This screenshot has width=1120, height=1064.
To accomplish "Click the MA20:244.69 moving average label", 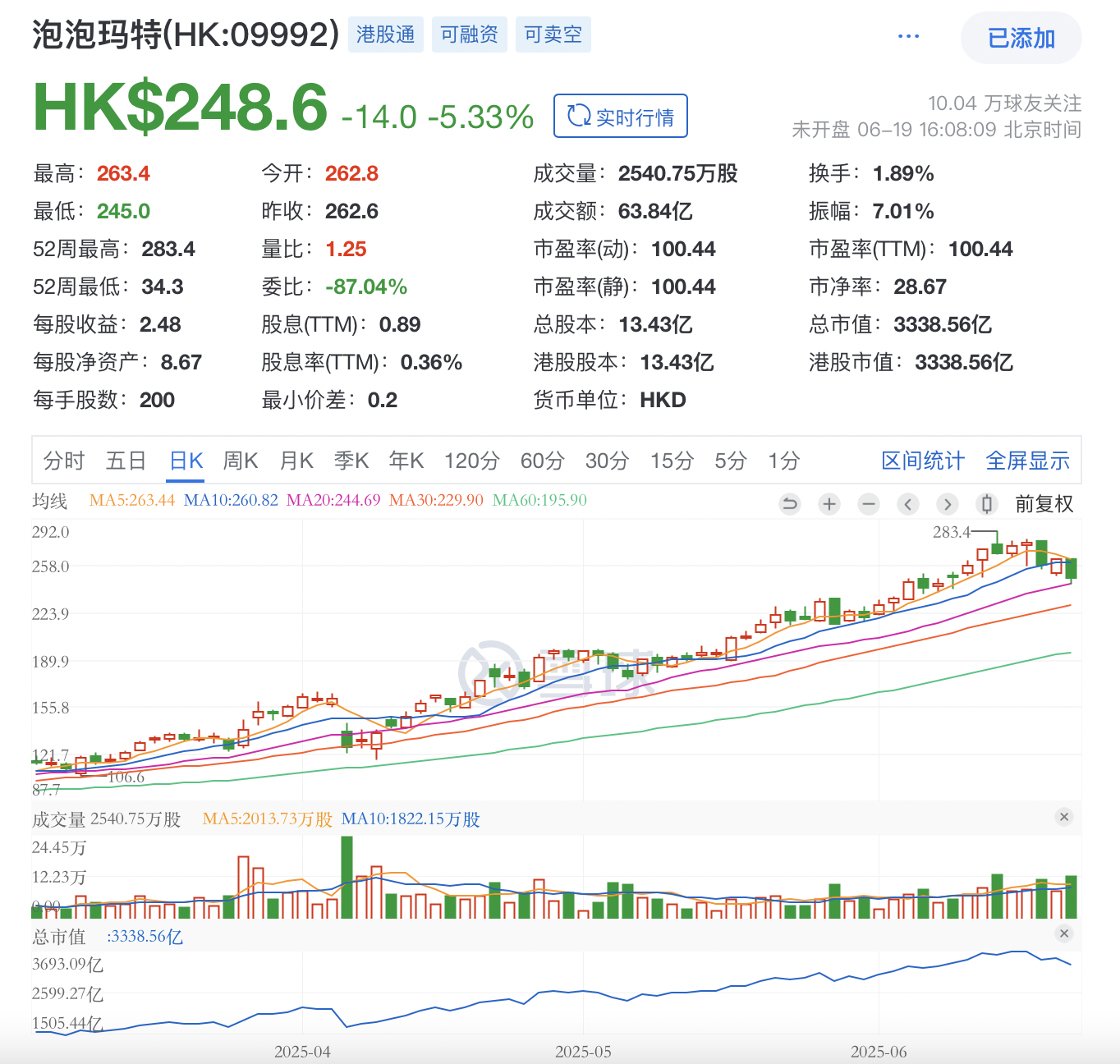I will (333, 500).
